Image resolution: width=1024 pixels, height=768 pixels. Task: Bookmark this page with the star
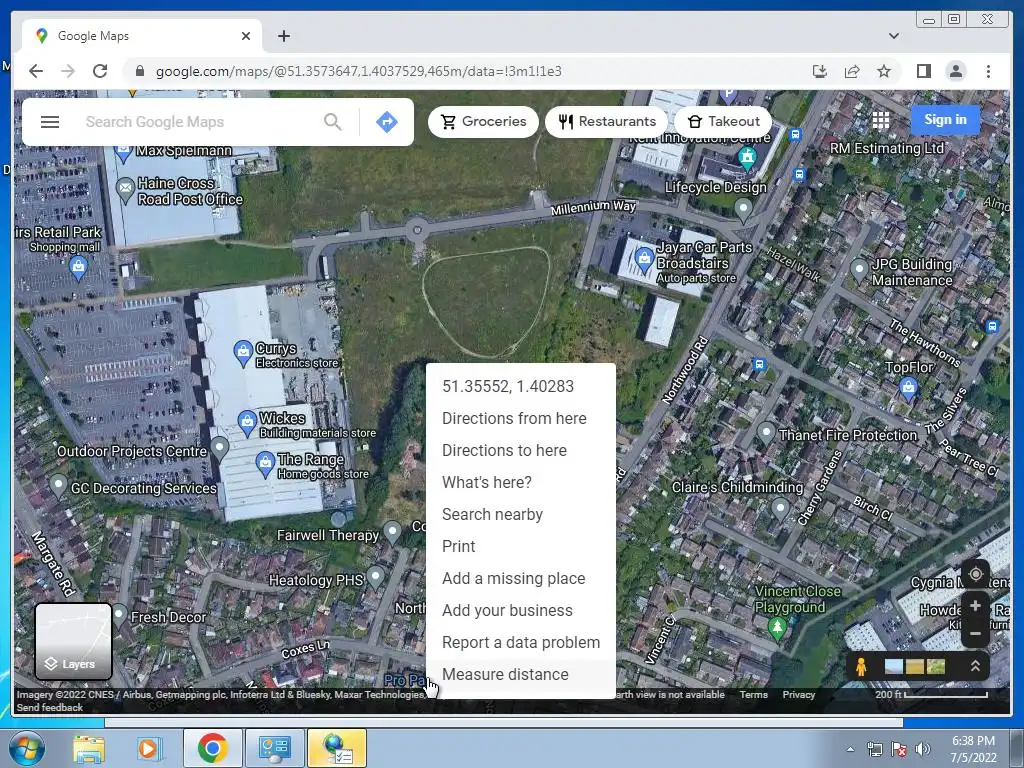tap(884, 71)
